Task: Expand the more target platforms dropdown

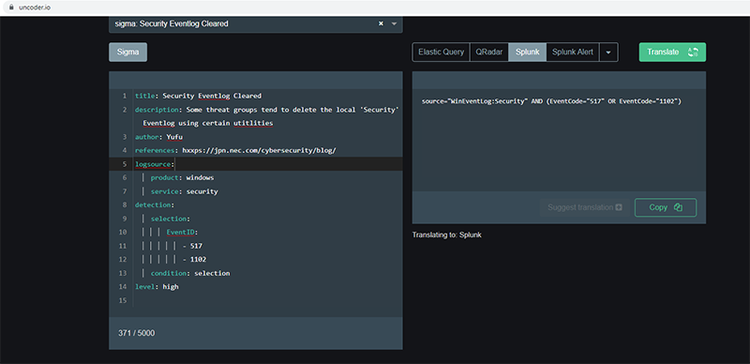Action: click(x=608, y=52)
